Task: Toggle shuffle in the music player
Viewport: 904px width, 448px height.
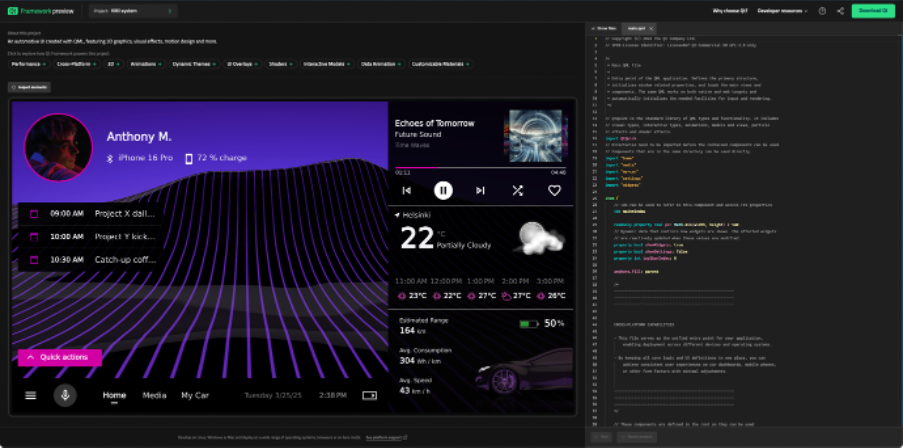Action: pyautogui.click(x=517, y=190)
